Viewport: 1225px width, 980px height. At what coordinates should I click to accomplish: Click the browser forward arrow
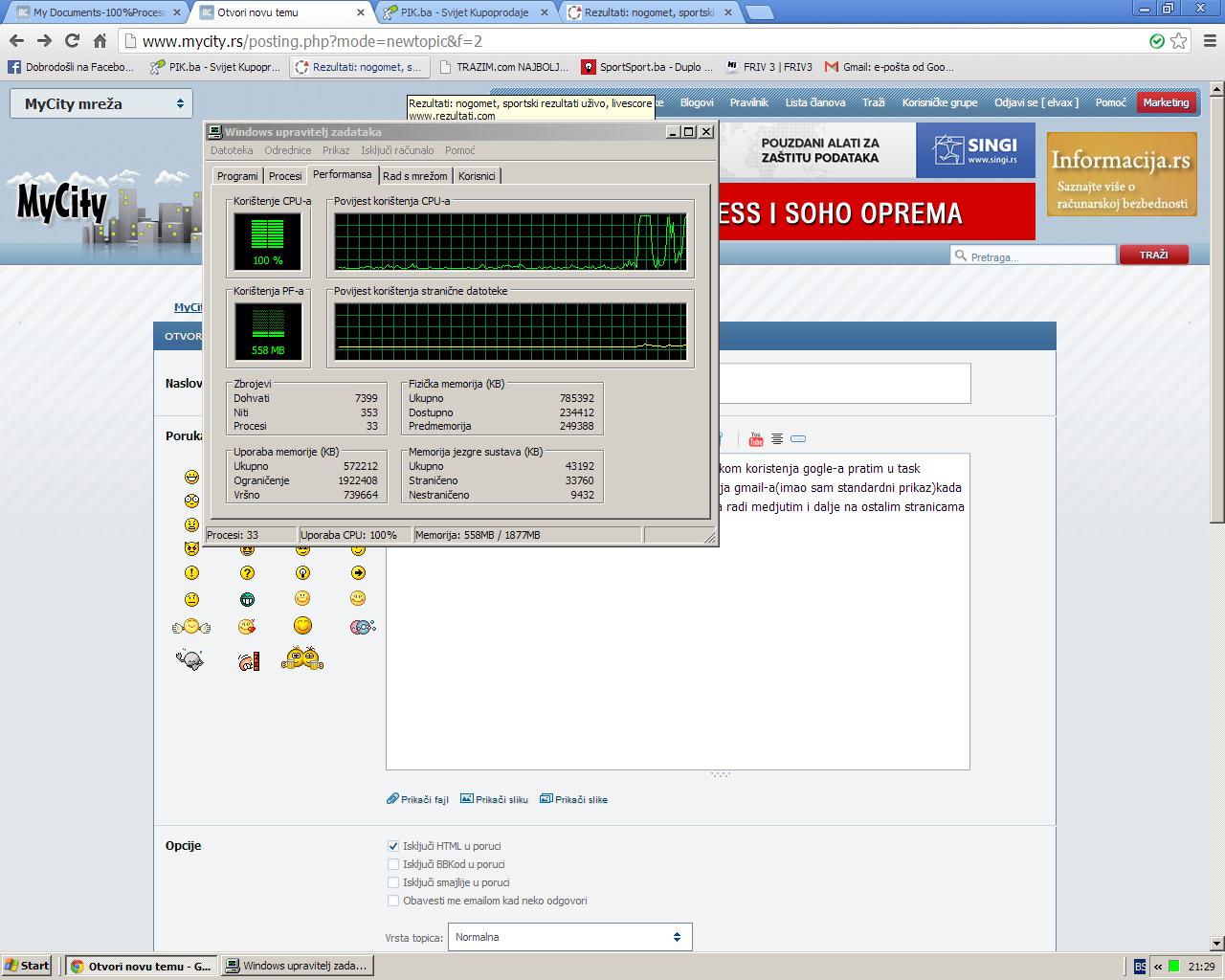44,41
